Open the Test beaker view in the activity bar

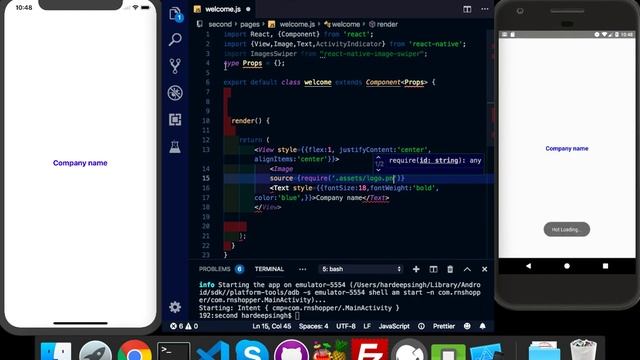[175, 147]
